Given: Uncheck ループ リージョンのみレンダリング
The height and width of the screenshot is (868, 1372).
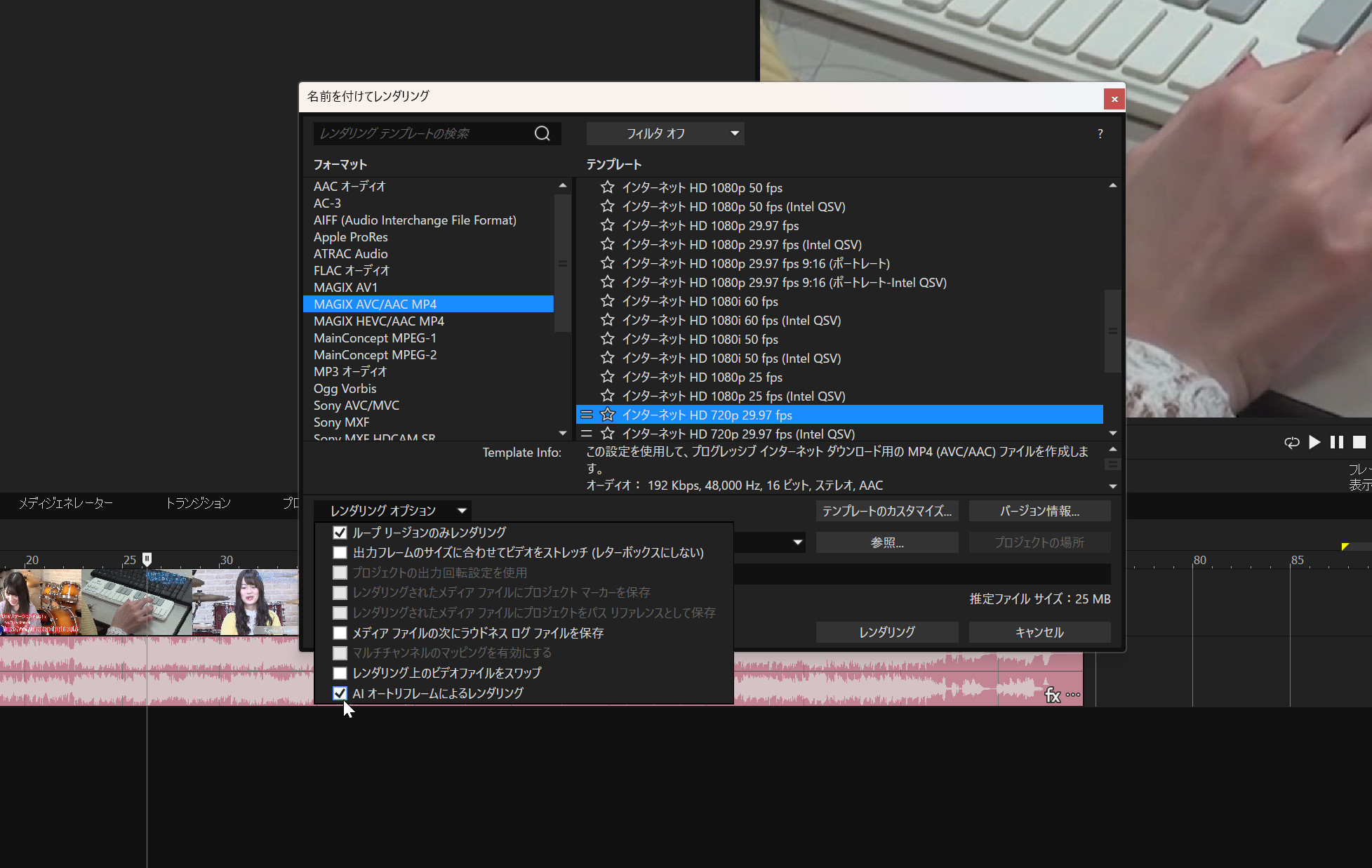Looking at the screenshot, I should pyautogui.click(x=340, y=533).
